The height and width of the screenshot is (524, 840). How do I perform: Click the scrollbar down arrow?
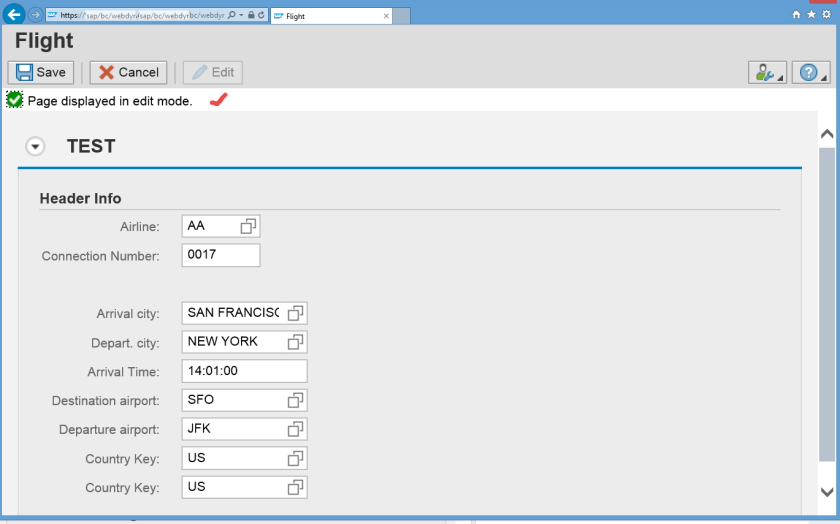pos(827,491)
